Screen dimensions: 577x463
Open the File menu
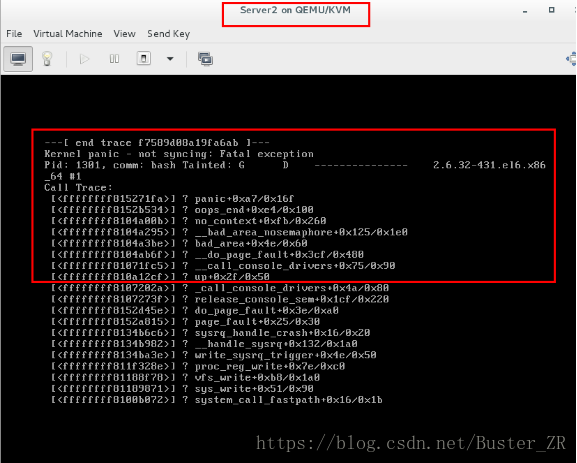coord(14,34)
